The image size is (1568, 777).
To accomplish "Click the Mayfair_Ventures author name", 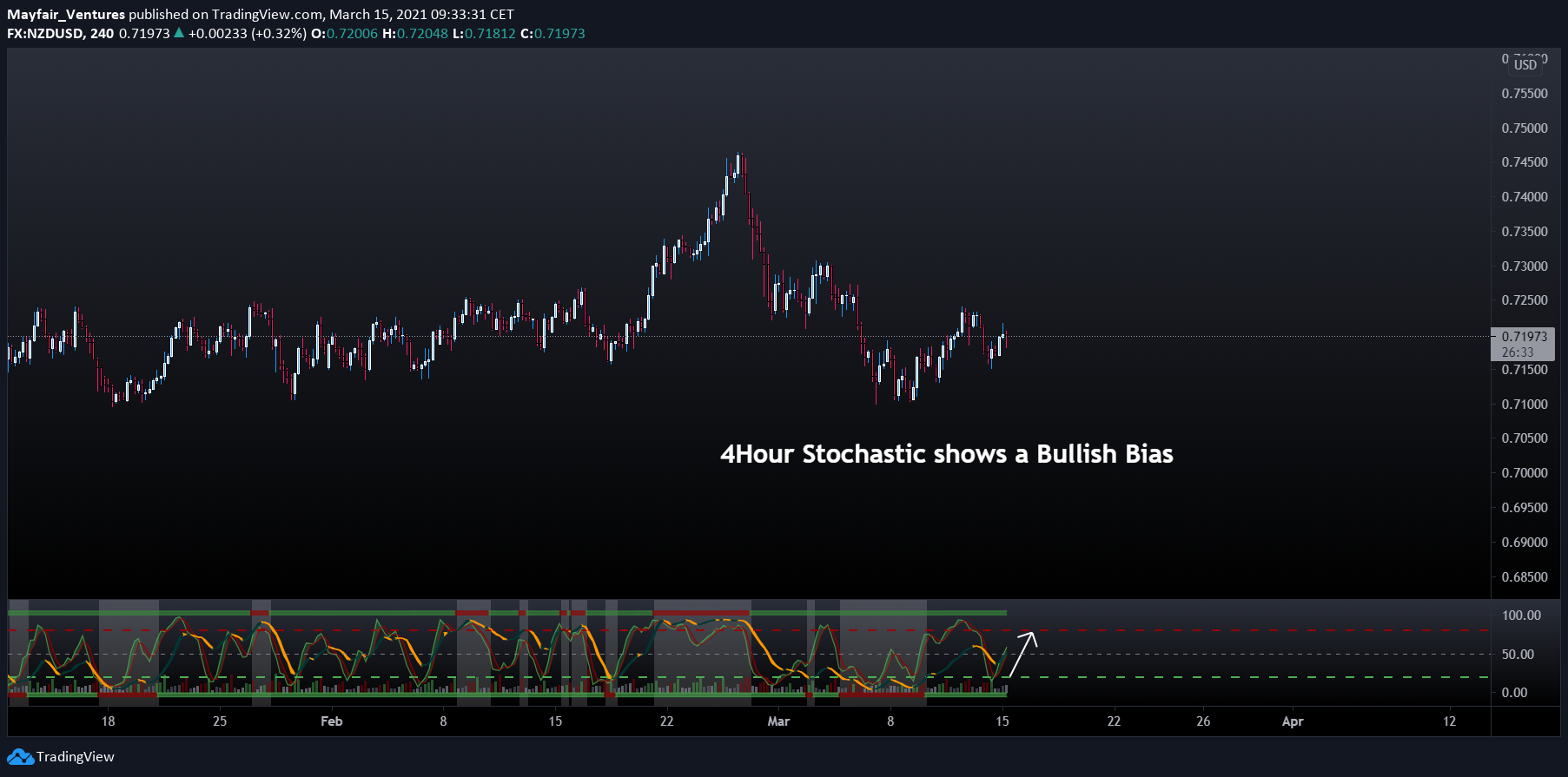I will click(x=66, y=15).
